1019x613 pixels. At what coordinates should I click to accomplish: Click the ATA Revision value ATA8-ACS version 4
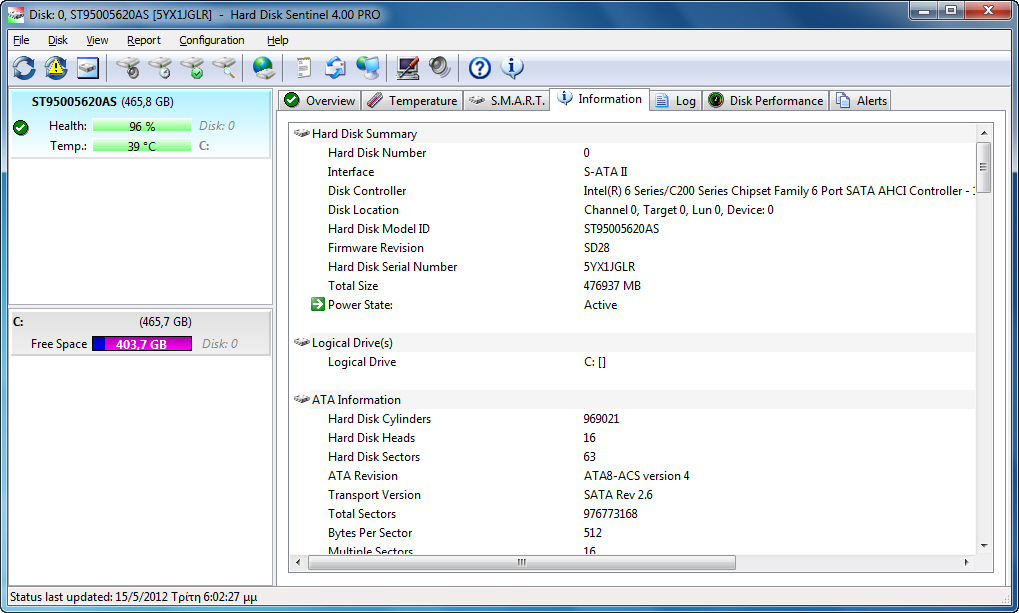[x=637, y=476]
